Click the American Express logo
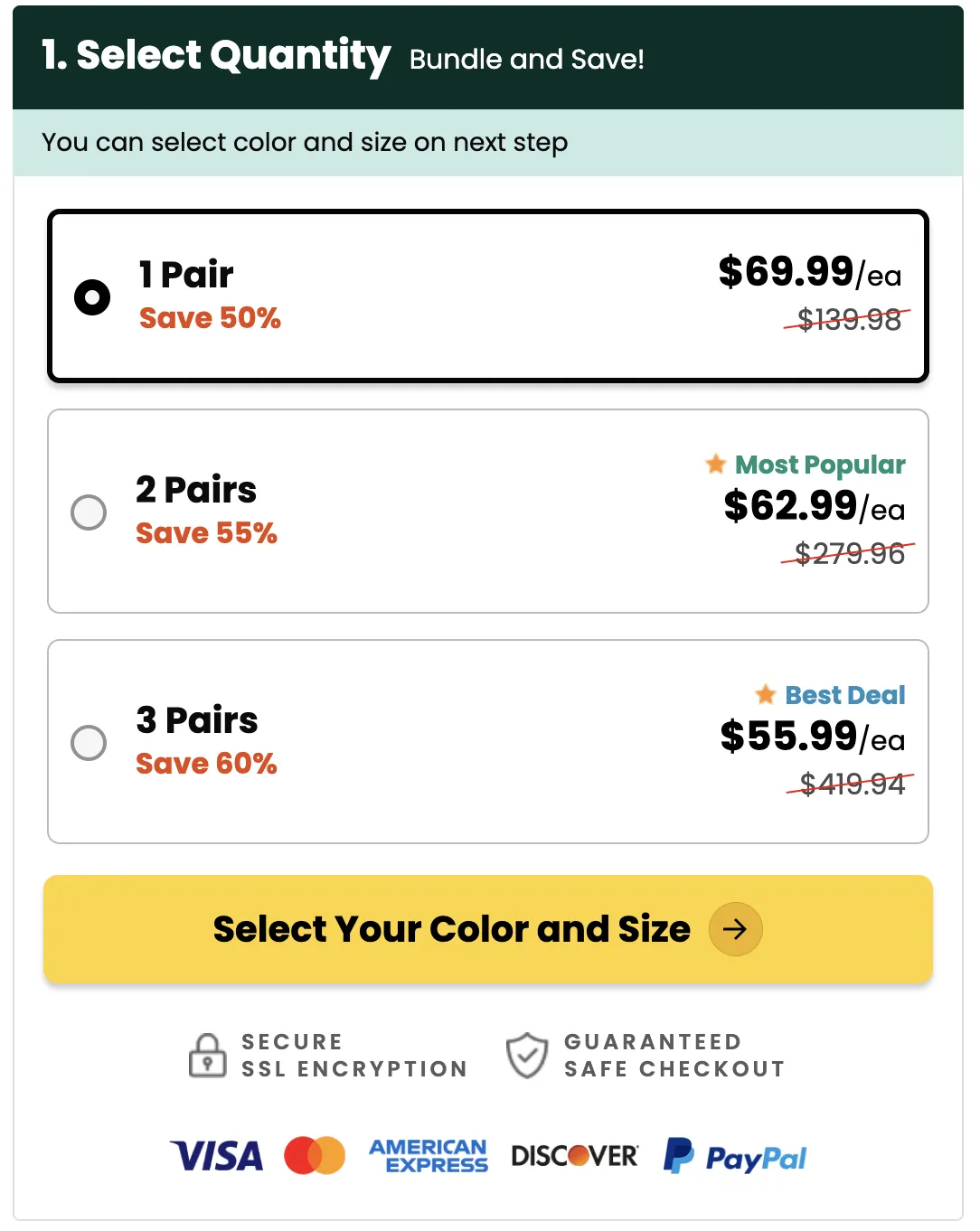The height and width of the screenshot is (1231, 980). pyautogui.click(x=429, y=1156)
